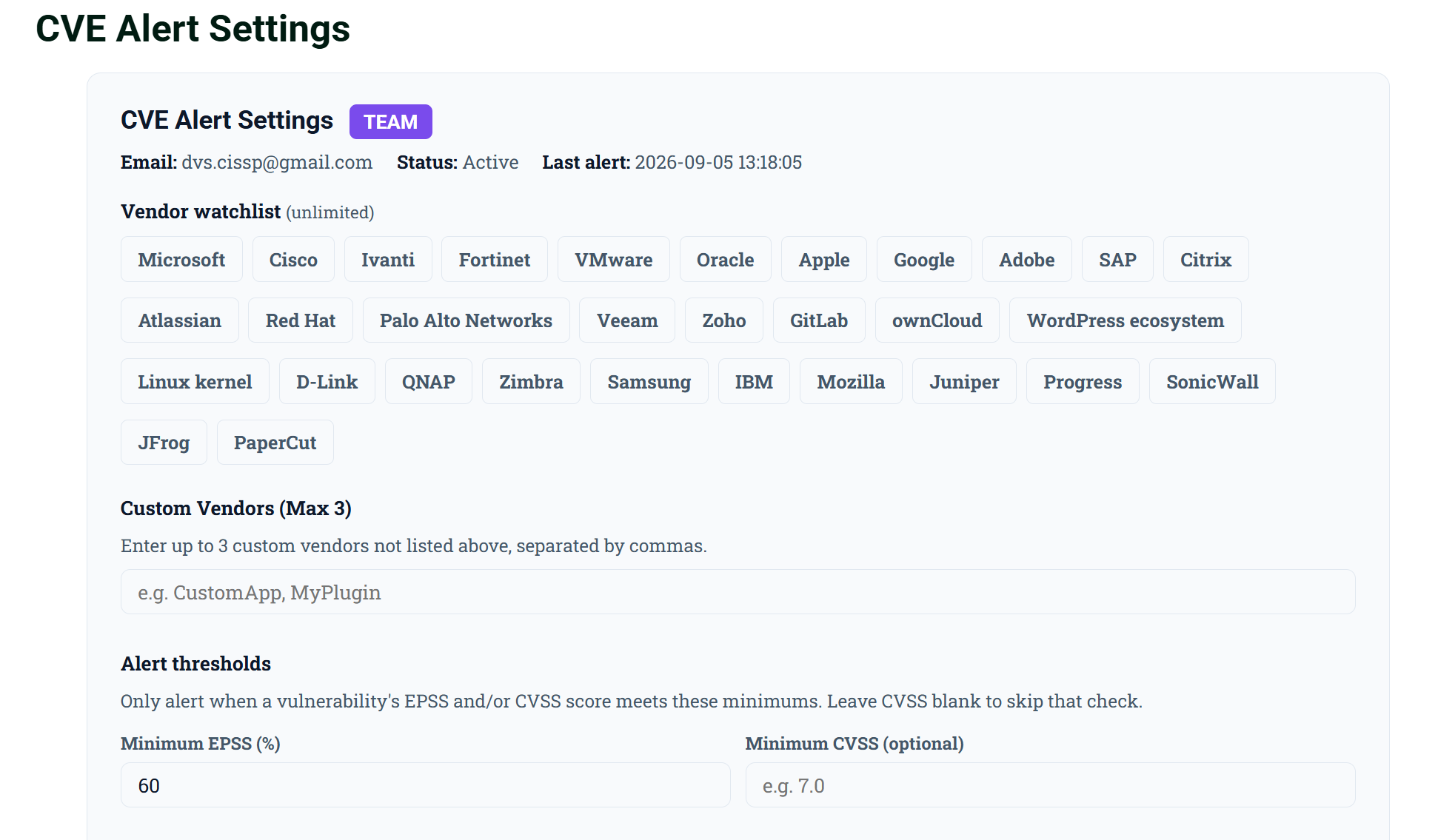
Task: Toggle the Mozilla vendor chip
Action: (x=851, y=382)
